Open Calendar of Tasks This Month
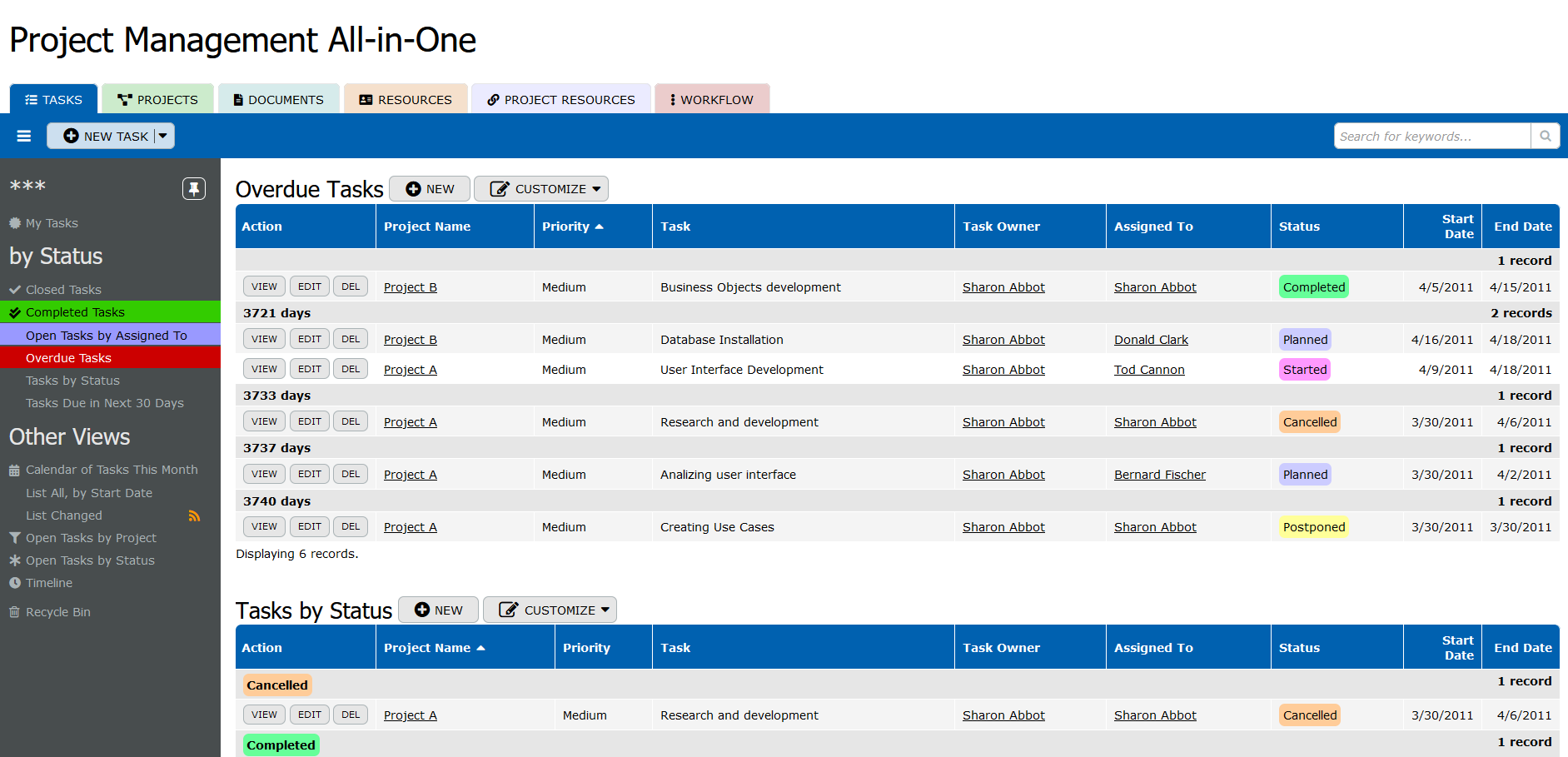The width and height of the screenshot is (1568, 757). pos(111,470)
